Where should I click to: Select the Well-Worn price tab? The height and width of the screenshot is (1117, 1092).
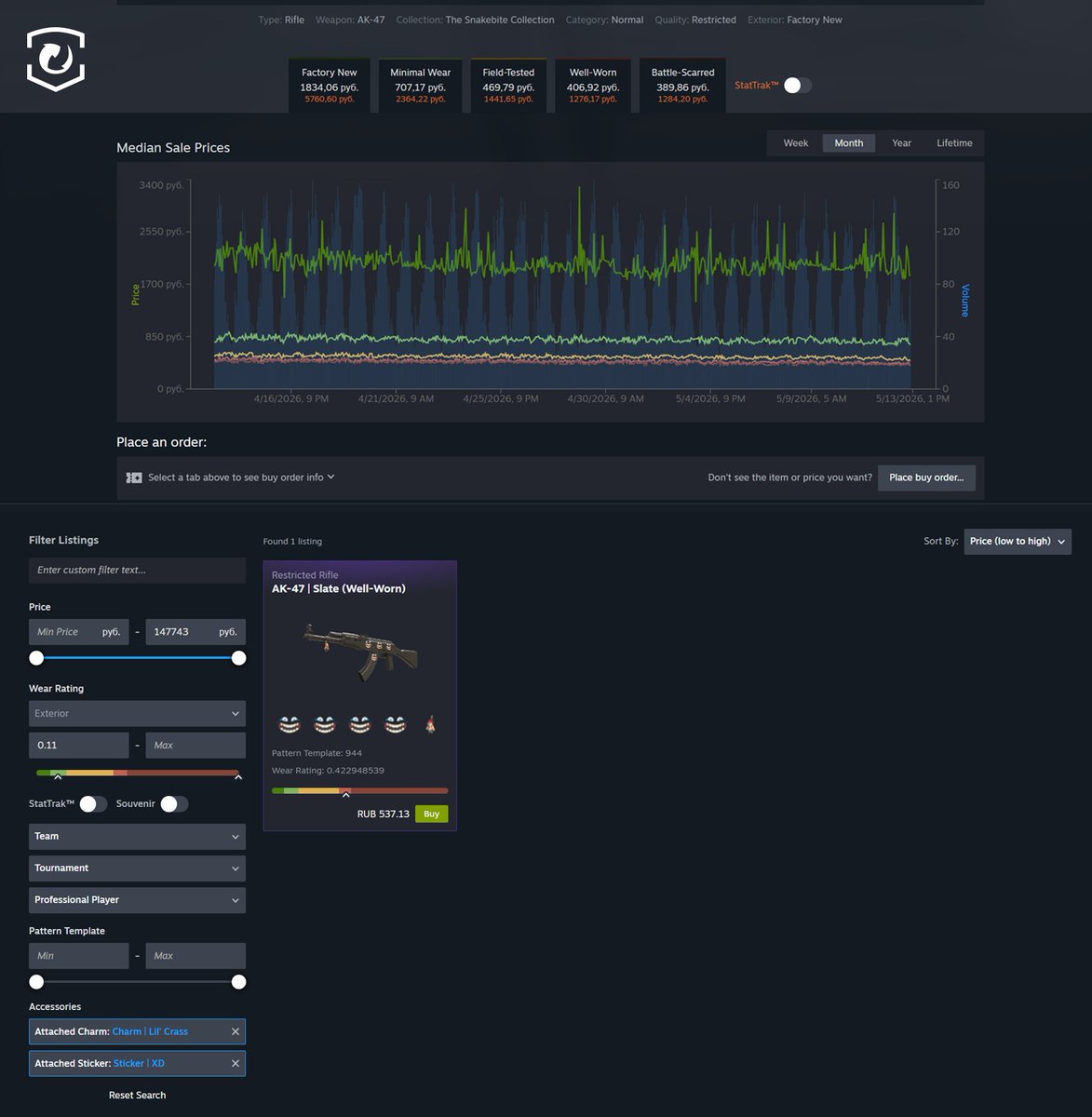593,85
